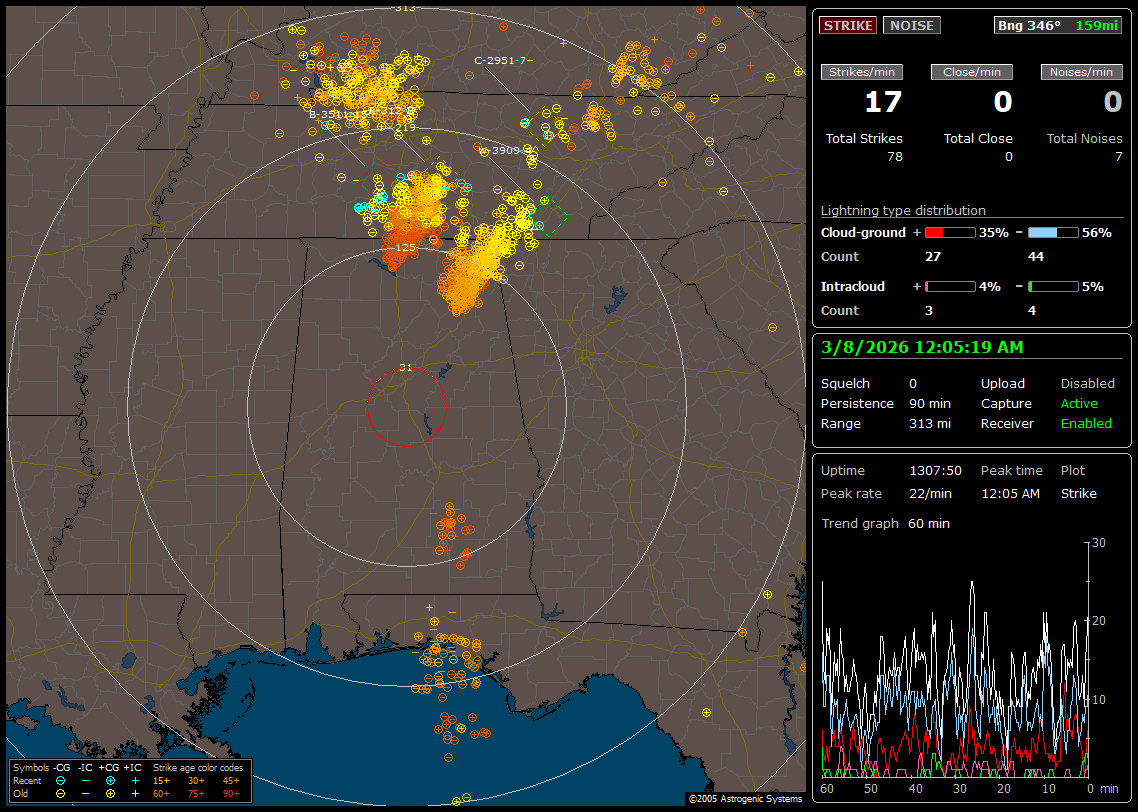
Task: Select the Strikes/min rate button
Action: coord(862,72)
